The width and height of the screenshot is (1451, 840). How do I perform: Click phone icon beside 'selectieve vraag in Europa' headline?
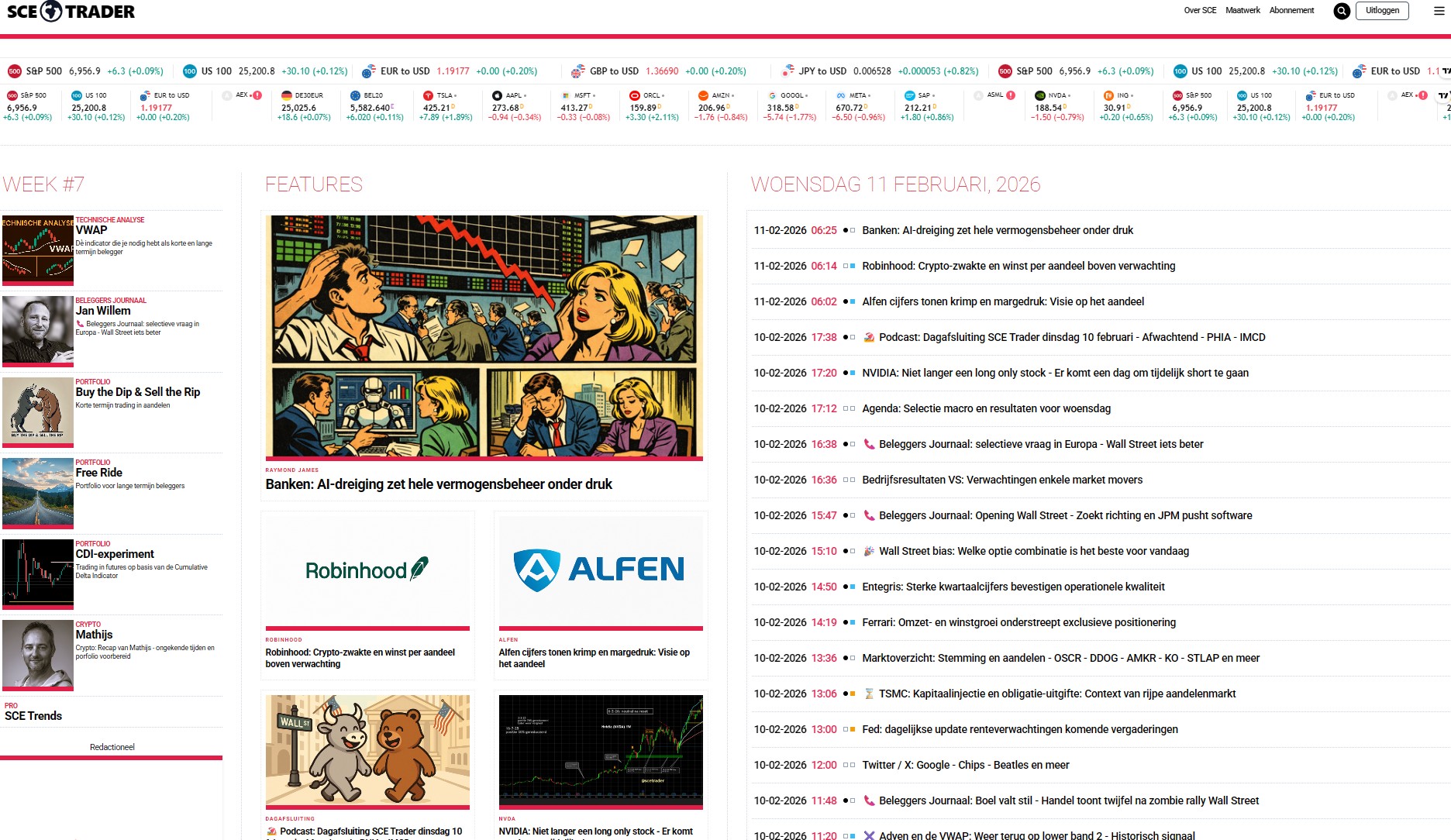tap(869, 444)
